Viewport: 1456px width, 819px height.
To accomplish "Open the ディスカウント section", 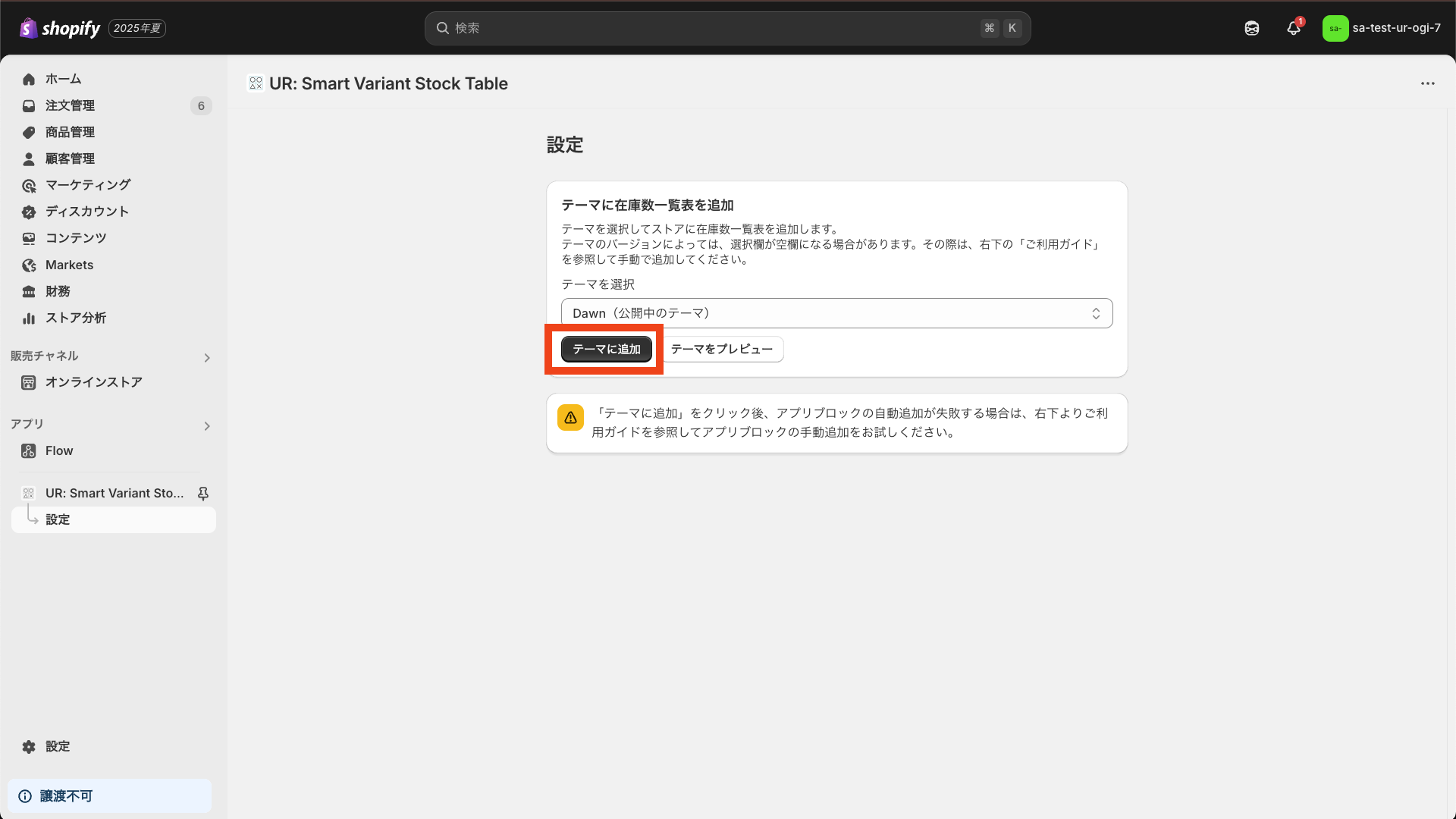I will coord(86,212).
